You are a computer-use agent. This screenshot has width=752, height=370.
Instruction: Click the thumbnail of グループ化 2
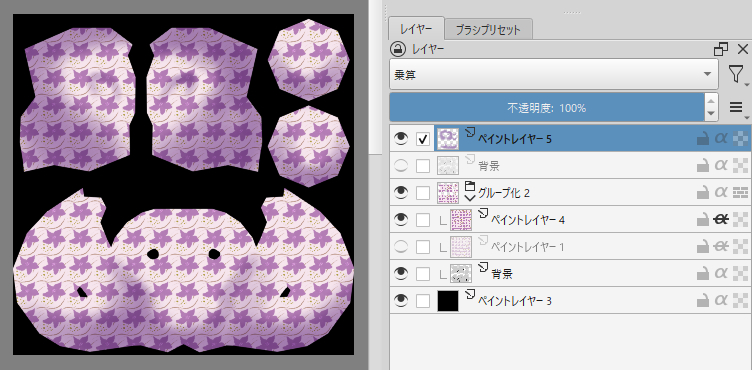click(448, 193)
